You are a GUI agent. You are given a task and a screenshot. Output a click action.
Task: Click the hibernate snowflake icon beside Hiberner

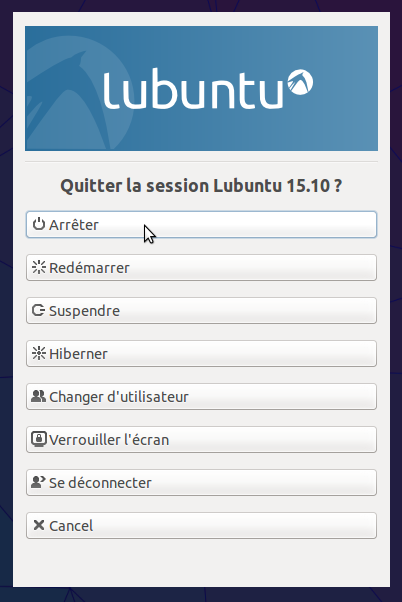pos(39,353)
